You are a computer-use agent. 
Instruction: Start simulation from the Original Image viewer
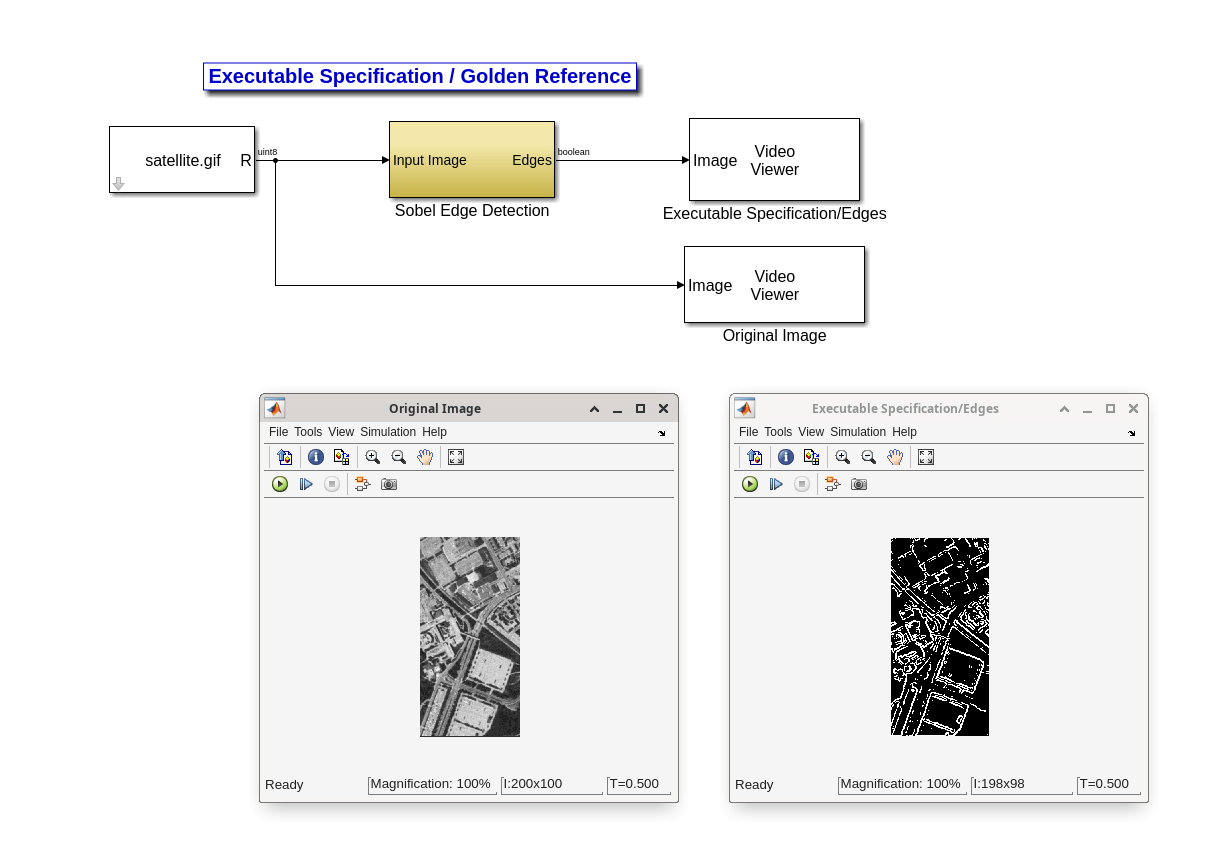[x=279, y=484]
